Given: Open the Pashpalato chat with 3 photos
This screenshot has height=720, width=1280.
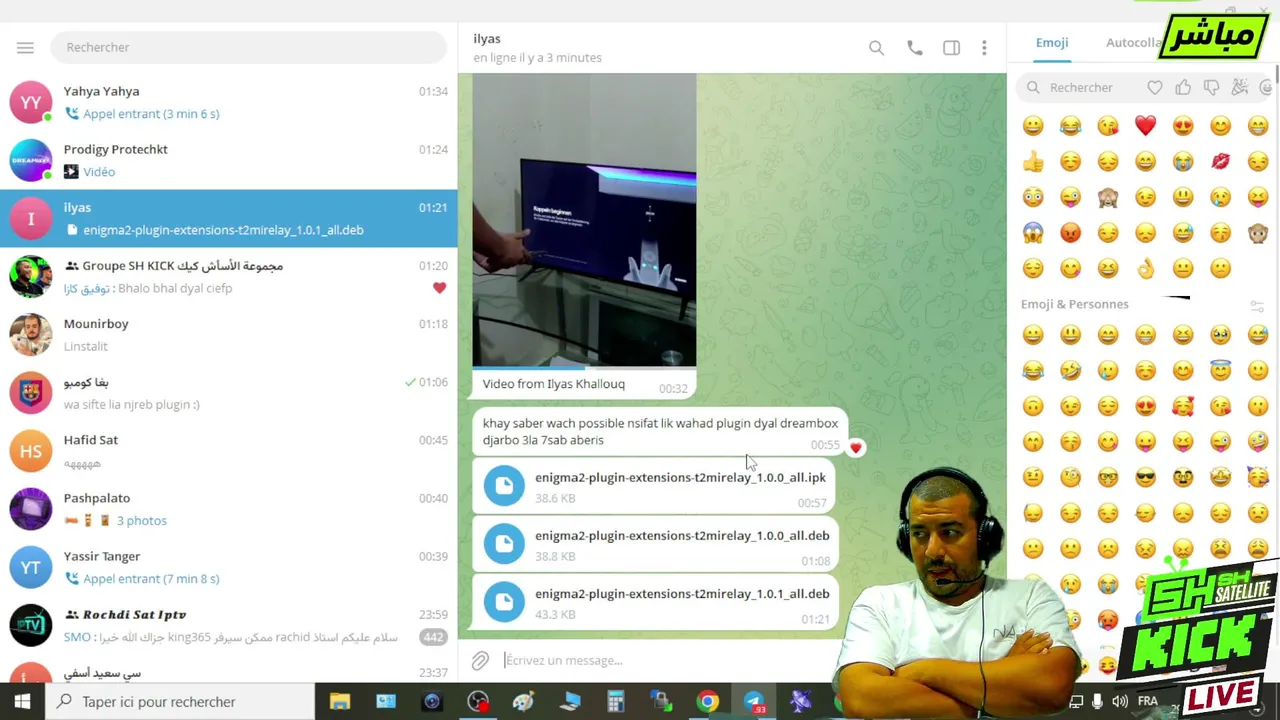Looking at the screenshot, I should [229, 509].
